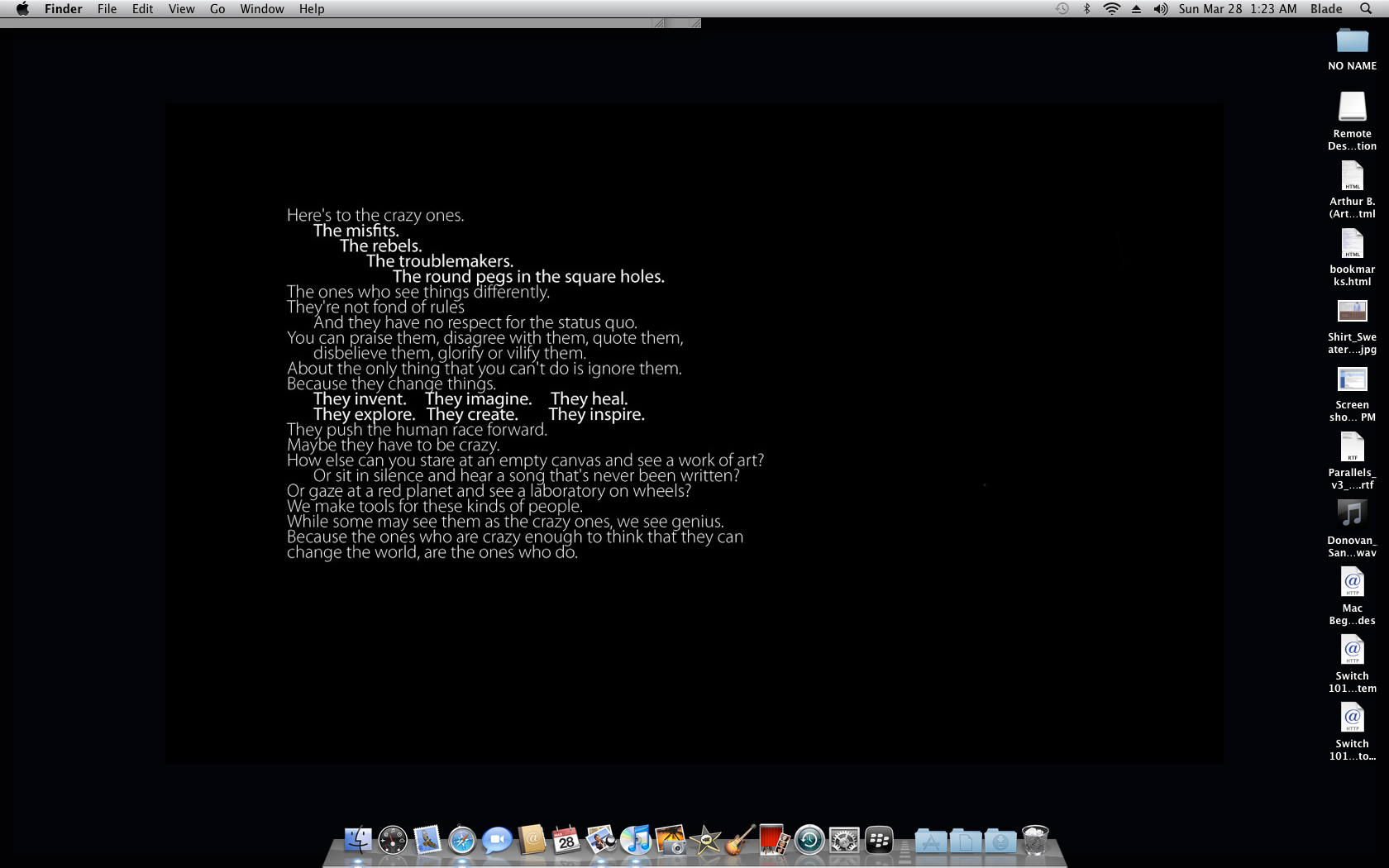
Task: Open the Documents folder stack in Dock
Action: click(x=966, y=841)
